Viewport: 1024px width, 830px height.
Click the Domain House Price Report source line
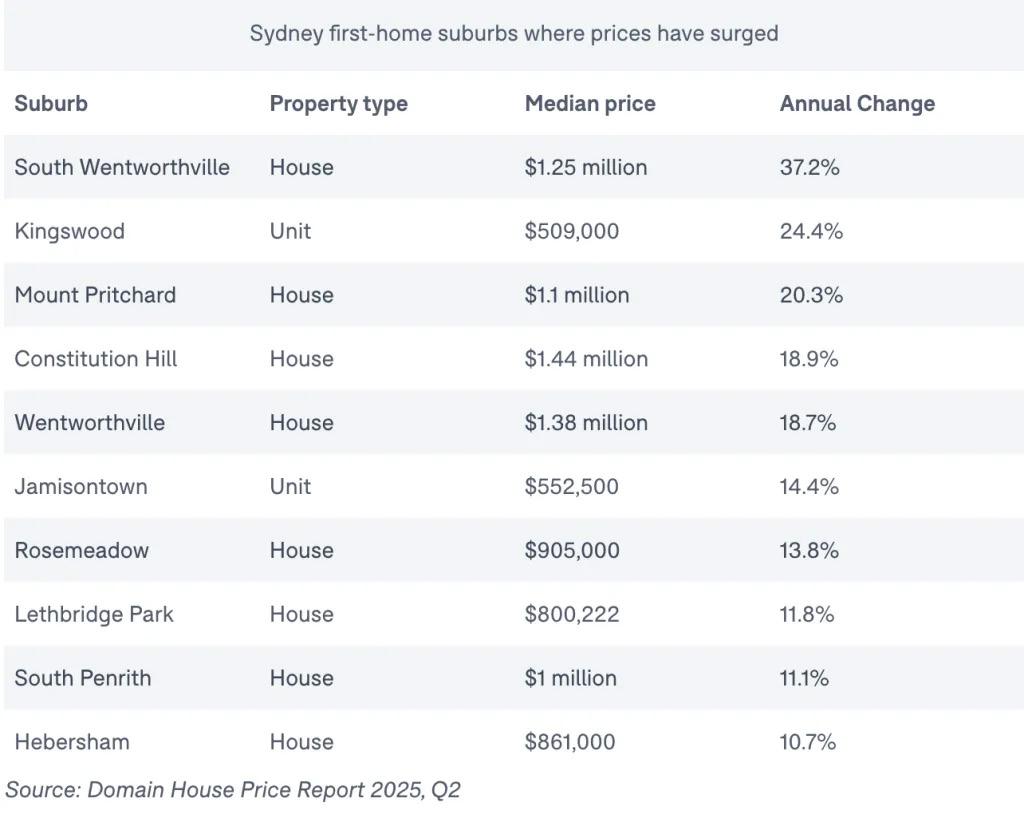coord(233,790)
